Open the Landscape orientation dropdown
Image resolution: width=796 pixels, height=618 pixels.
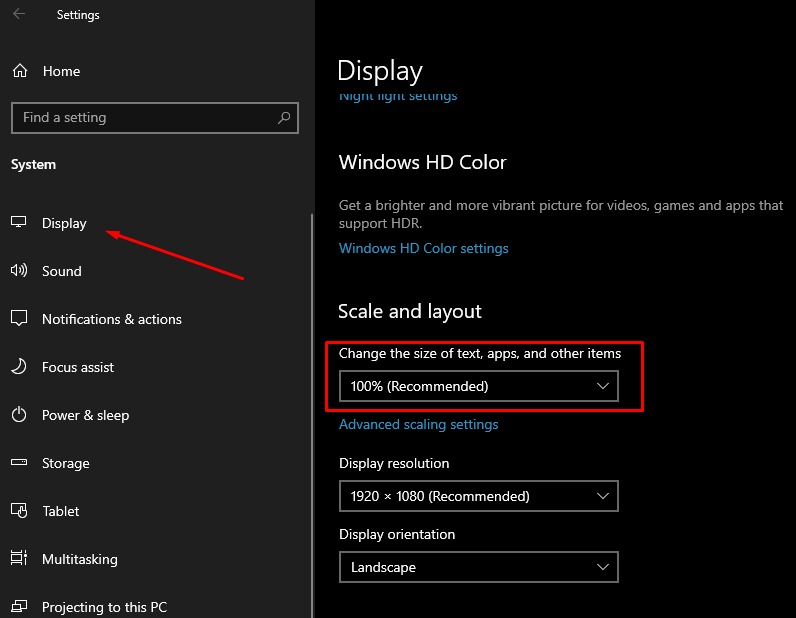(479, 567)
